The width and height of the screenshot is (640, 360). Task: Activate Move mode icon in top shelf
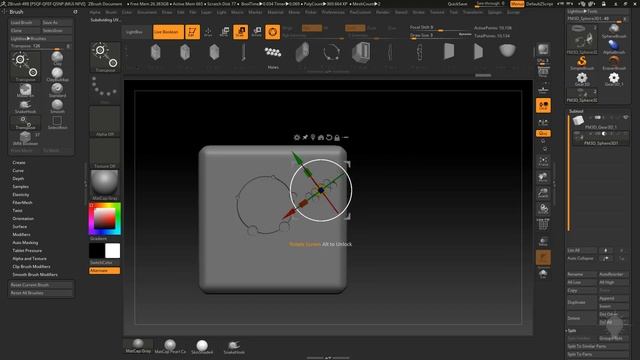coord(224,32)
